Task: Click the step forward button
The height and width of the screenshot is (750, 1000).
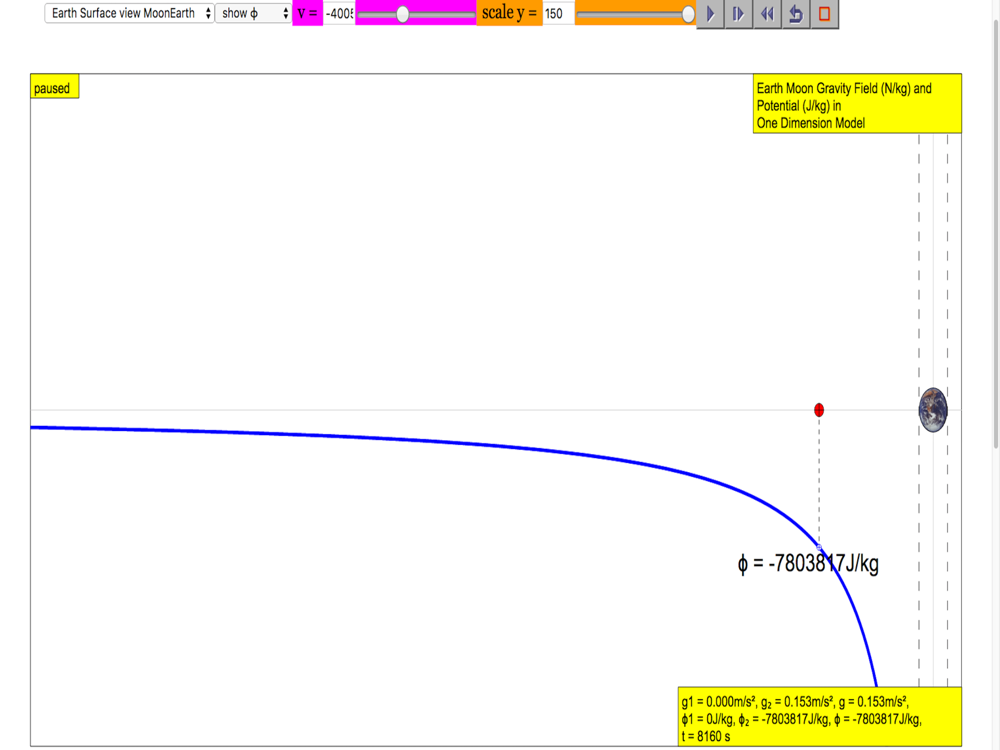Action: (x=738, y=13)
